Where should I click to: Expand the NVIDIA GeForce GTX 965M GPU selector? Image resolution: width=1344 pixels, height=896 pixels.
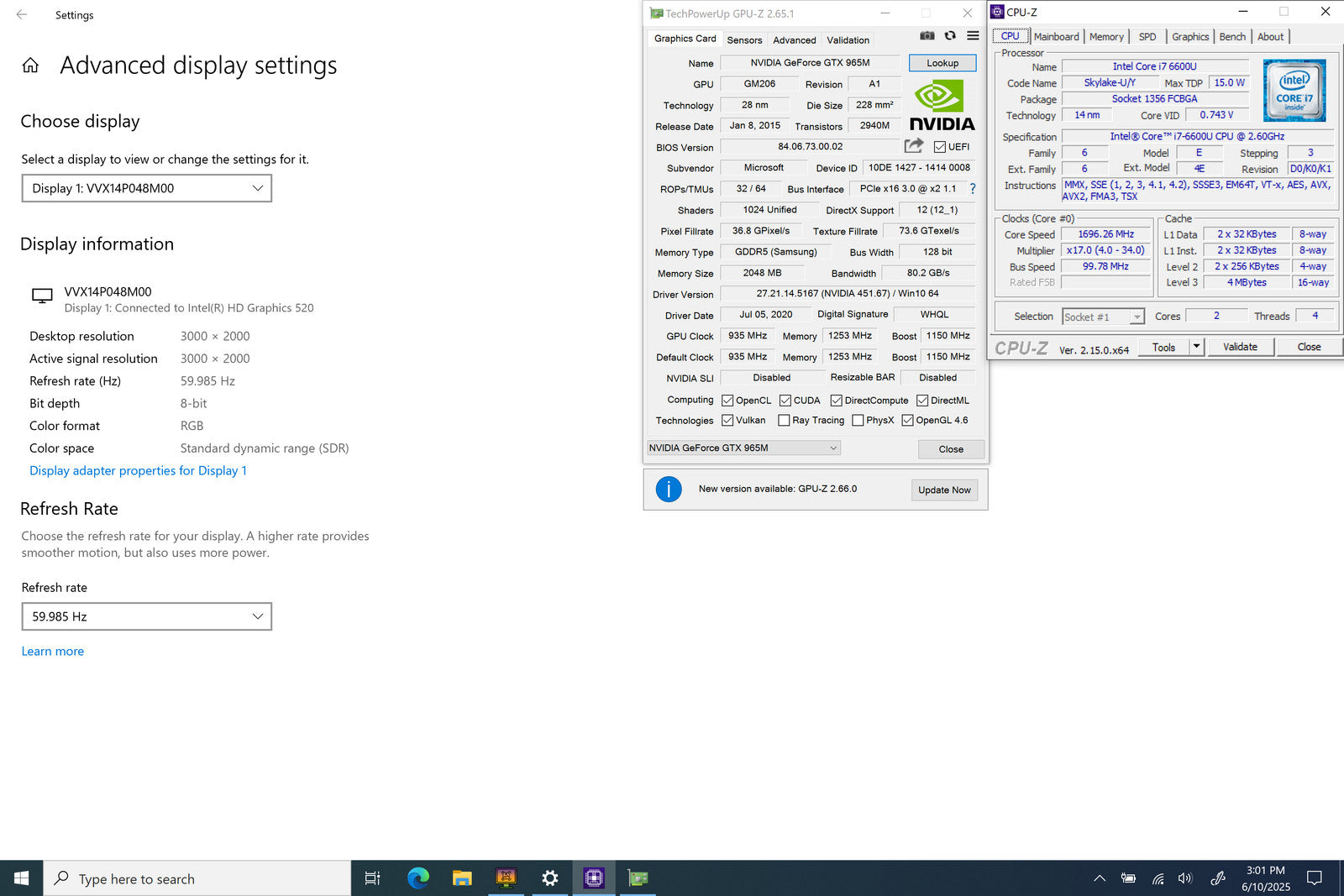tap(743, 448)
